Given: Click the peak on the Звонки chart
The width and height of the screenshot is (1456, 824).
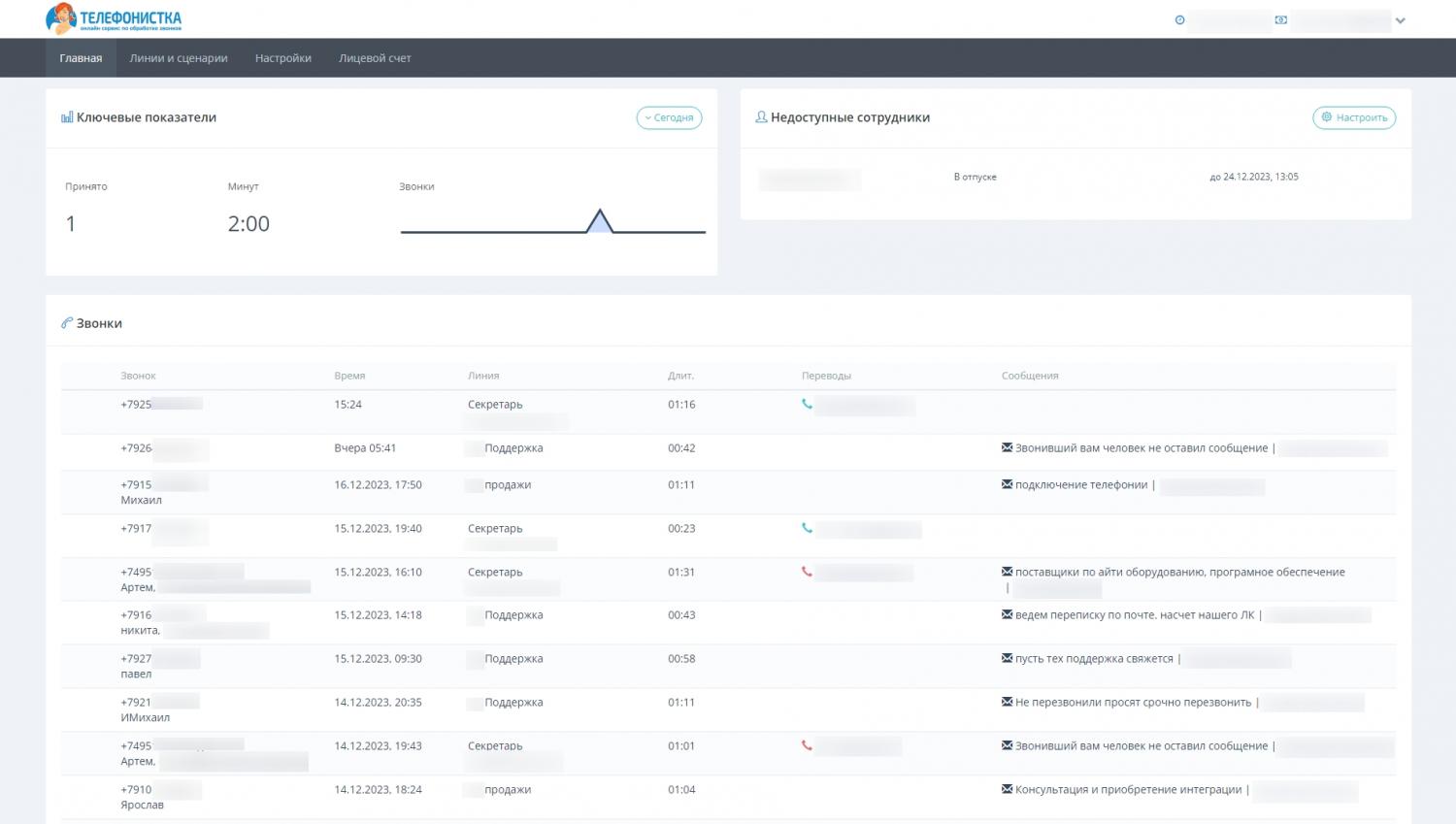Looking at the screenshot, I should [x=600, y=214].
